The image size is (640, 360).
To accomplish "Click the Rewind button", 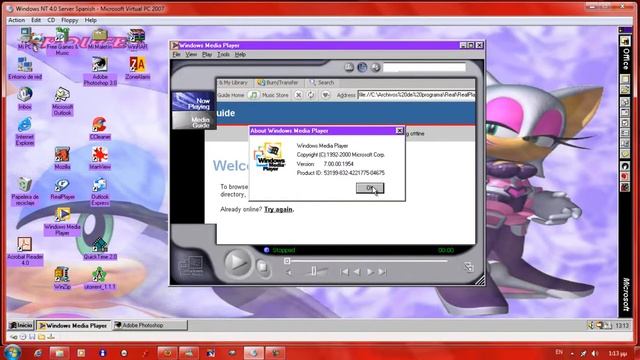I will [357, 272].
